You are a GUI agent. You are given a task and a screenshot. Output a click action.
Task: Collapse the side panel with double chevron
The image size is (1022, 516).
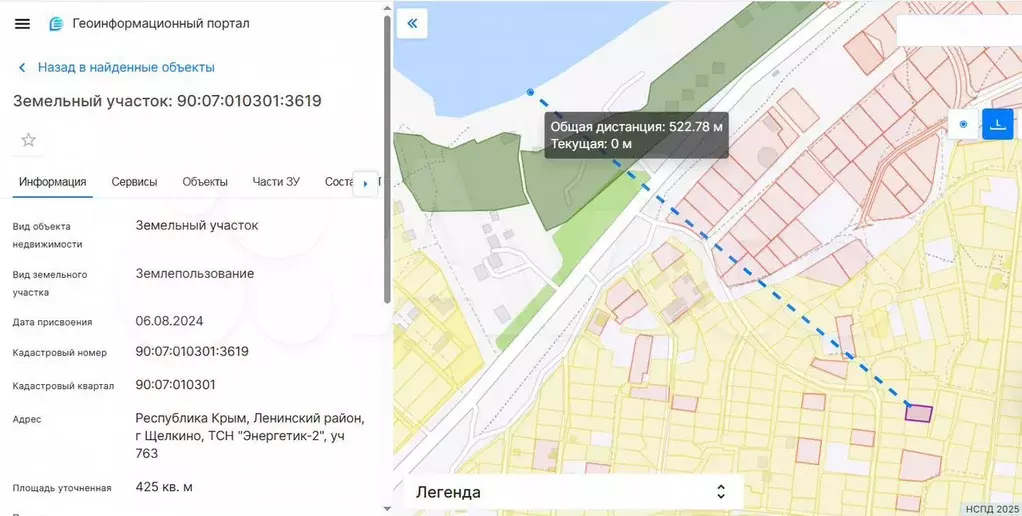(x=412, y=23)
